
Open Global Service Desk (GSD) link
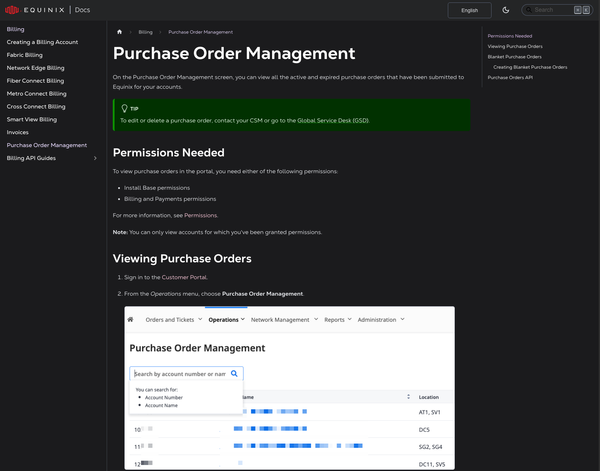pos(333,121)
